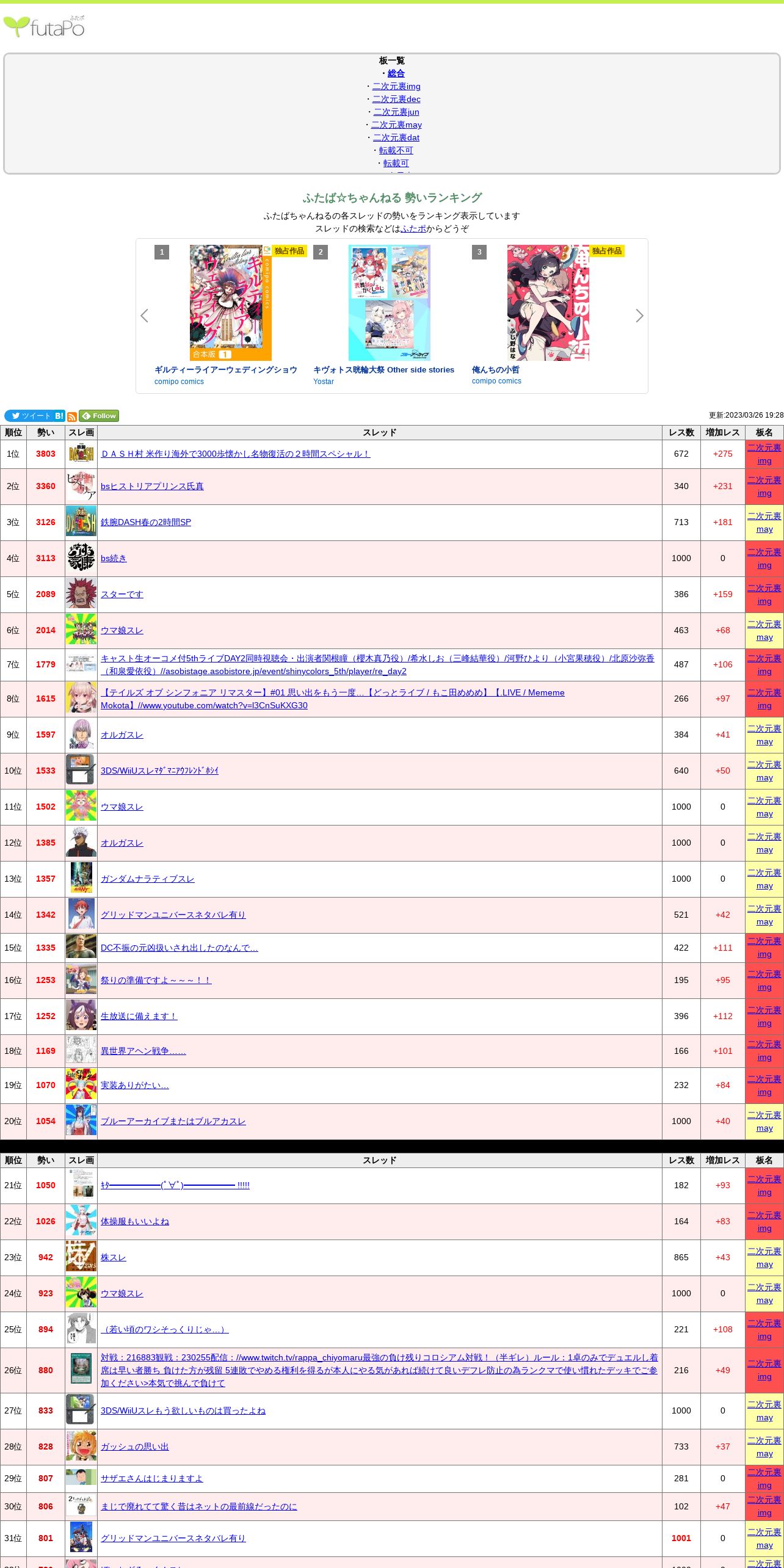Click Yostar publisher link in carousel

click(324, 382)
